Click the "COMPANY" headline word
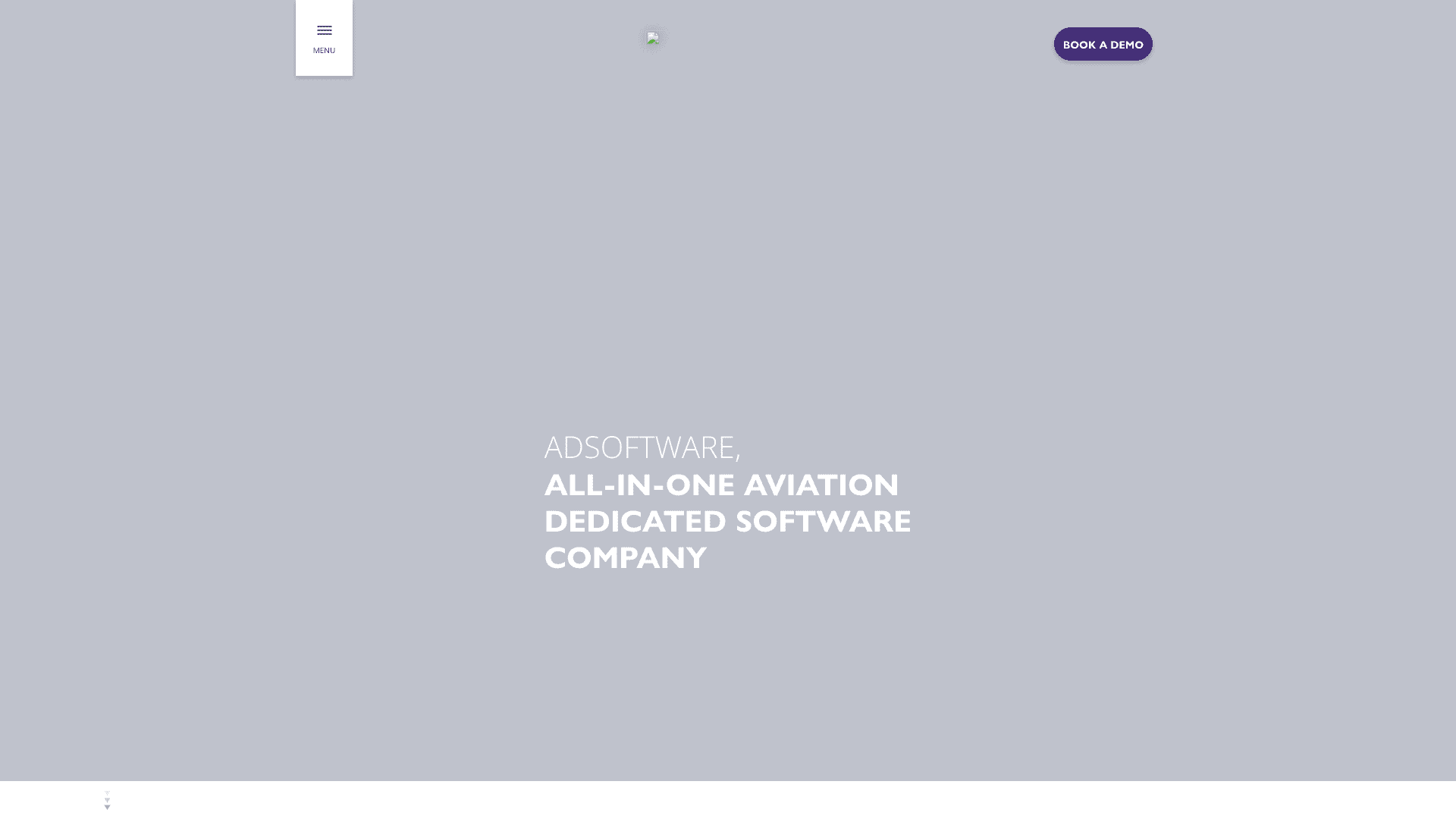Image resolution: width=1456 pixels, height=819 pixels. pyautogui.click(x=625, y=557)
